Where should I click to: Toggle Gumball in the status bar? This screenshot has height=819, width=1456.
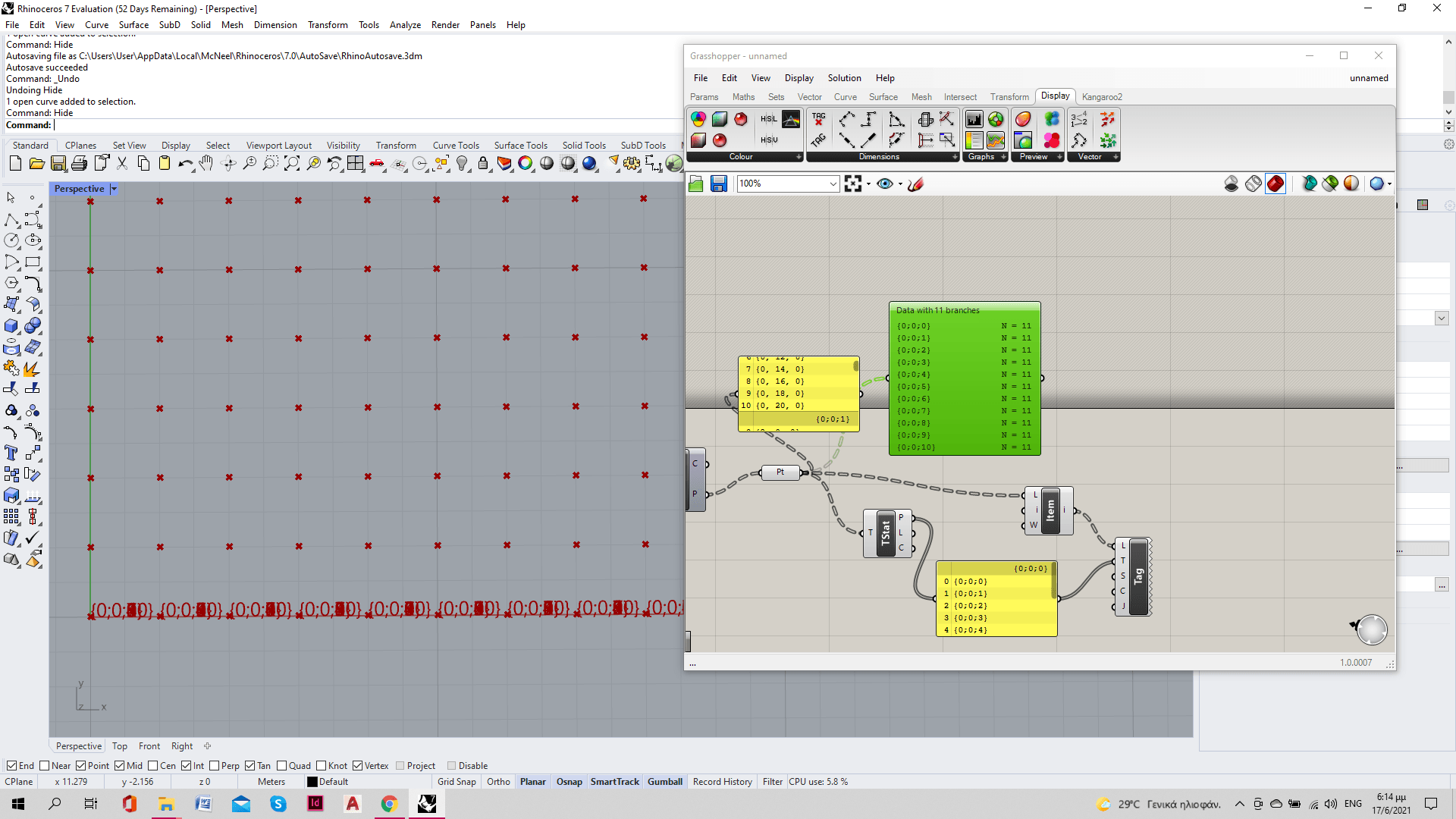665,782
